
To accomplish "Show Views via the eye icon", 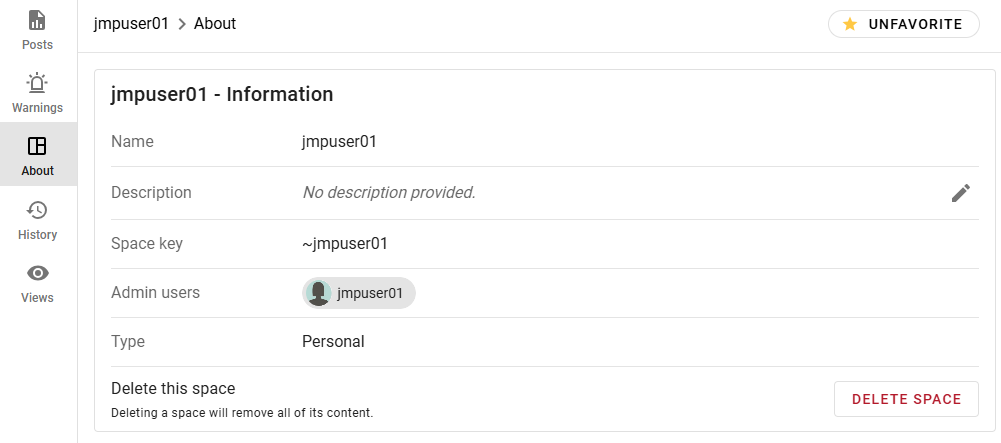I will pos(37,273).
